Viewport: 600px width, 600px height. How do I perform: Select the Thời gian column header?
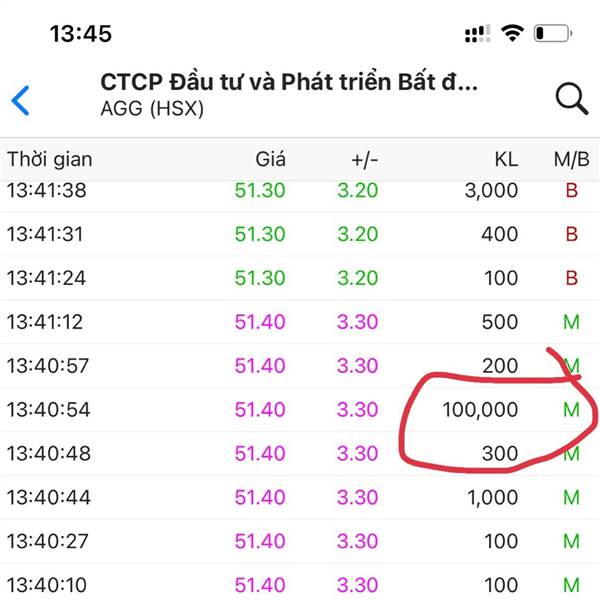pyautogui.click(x=50, y=160)
